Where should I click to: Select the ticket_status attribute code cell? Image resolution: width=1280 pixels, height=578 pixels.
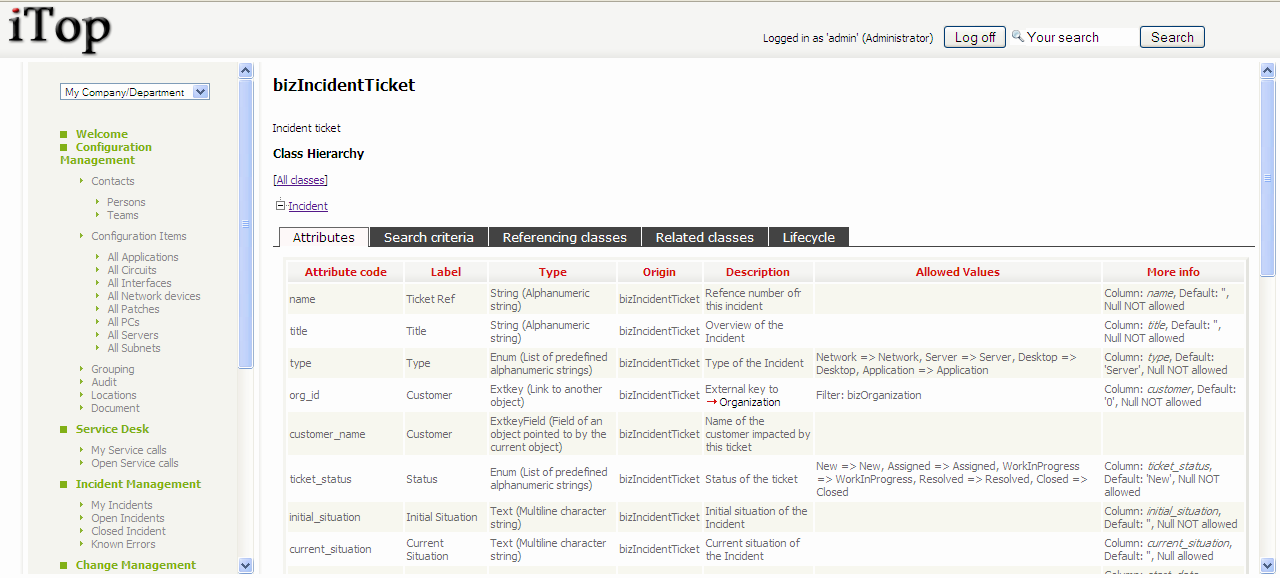coord(346,479)
